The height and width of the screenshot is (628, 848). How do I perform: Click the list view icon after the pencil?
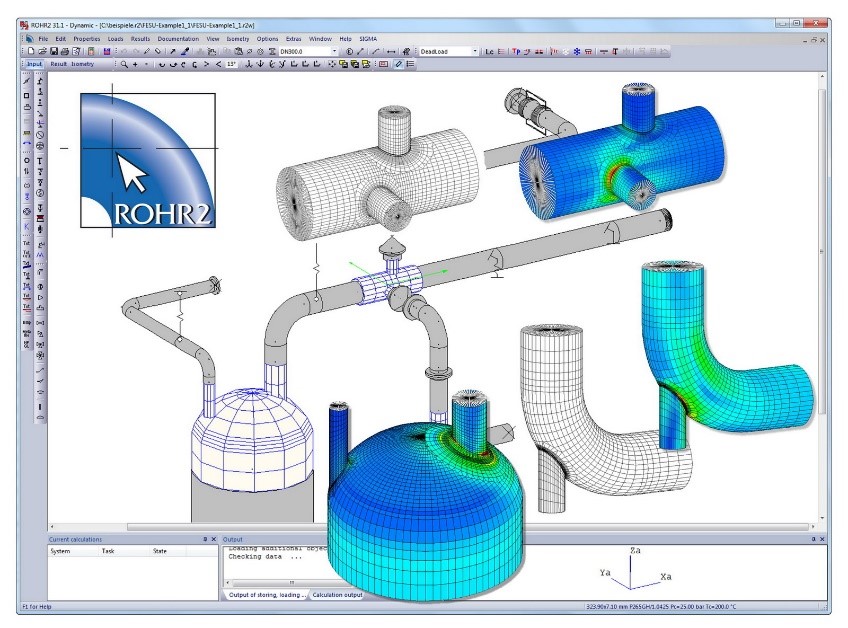pyautogui.click(x=410, y=64)
